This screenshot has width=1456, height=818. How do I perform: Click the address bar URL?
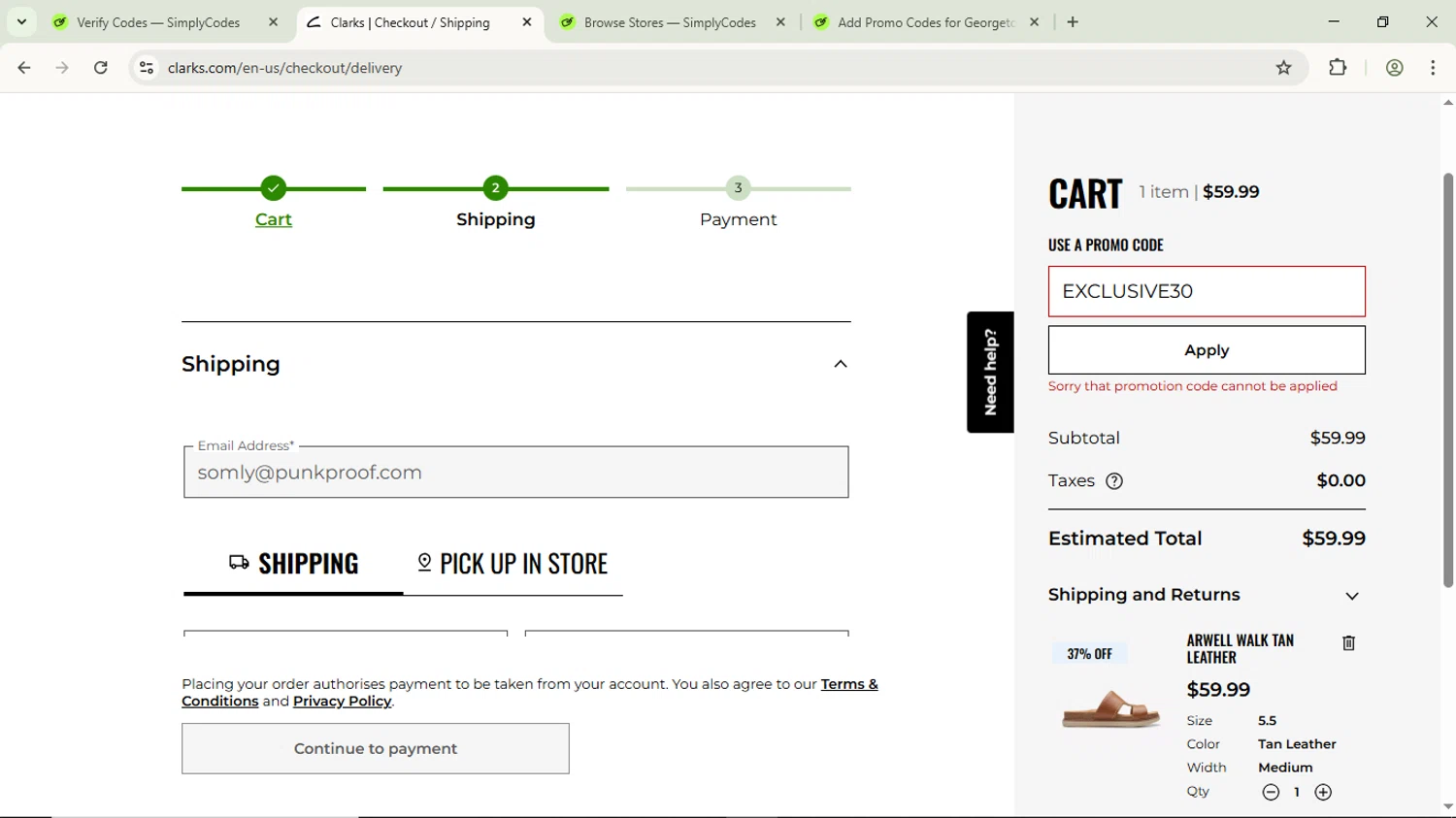click(285, 68)
